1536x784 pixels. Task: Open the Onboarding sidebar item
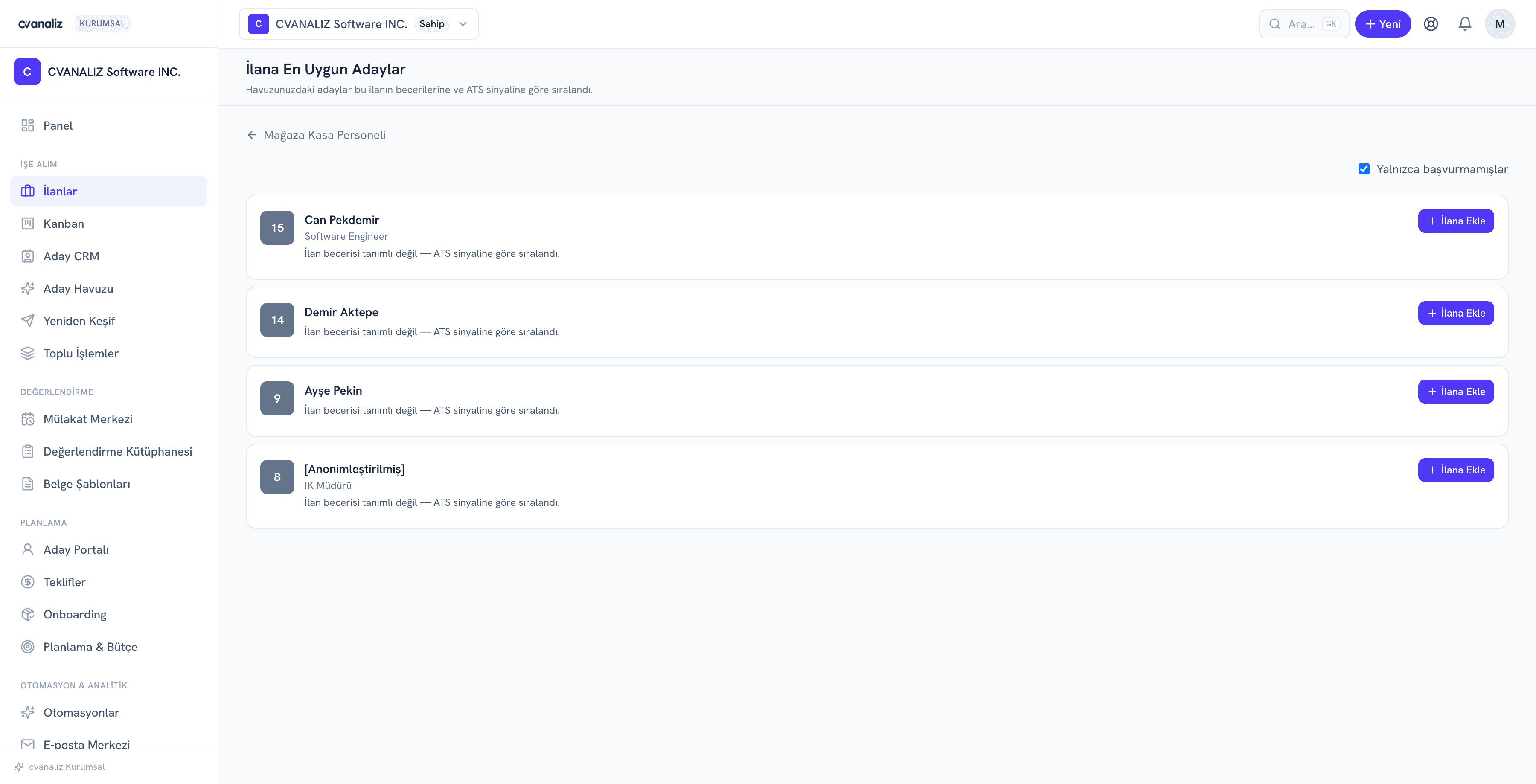coord(108,614)
